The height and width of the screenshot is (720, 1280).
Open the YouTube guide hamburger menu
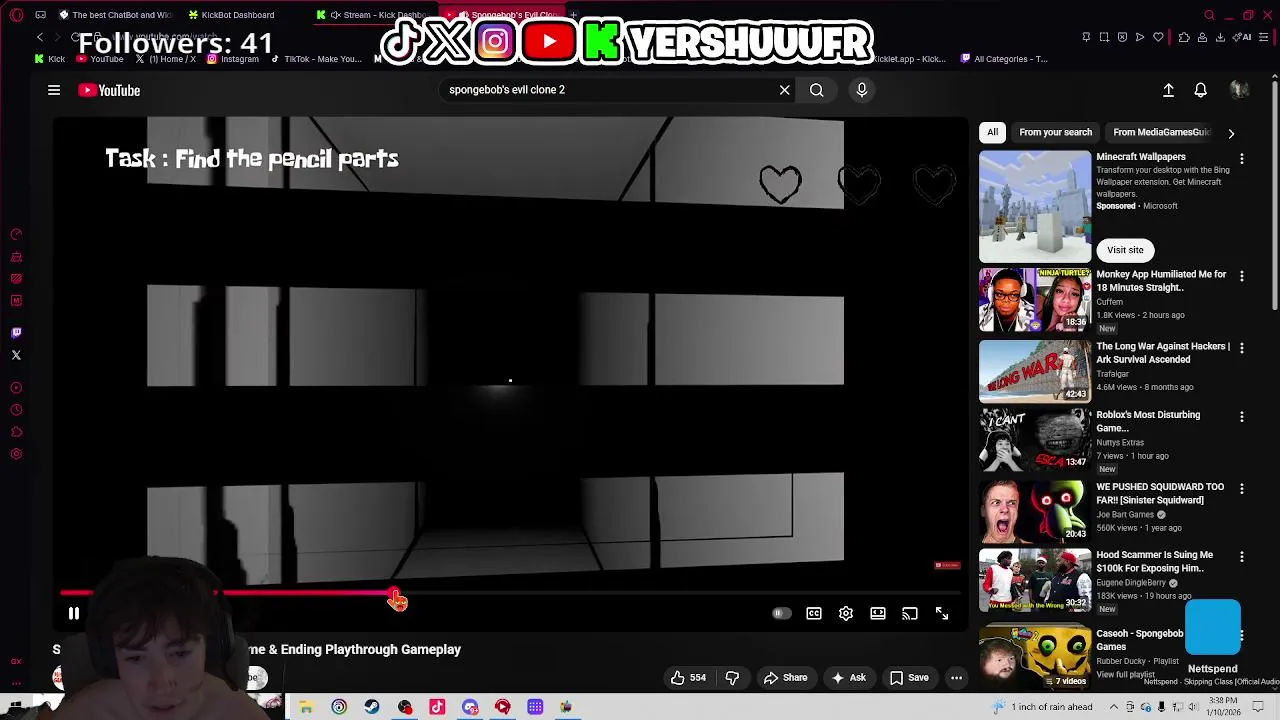[54, 90]
